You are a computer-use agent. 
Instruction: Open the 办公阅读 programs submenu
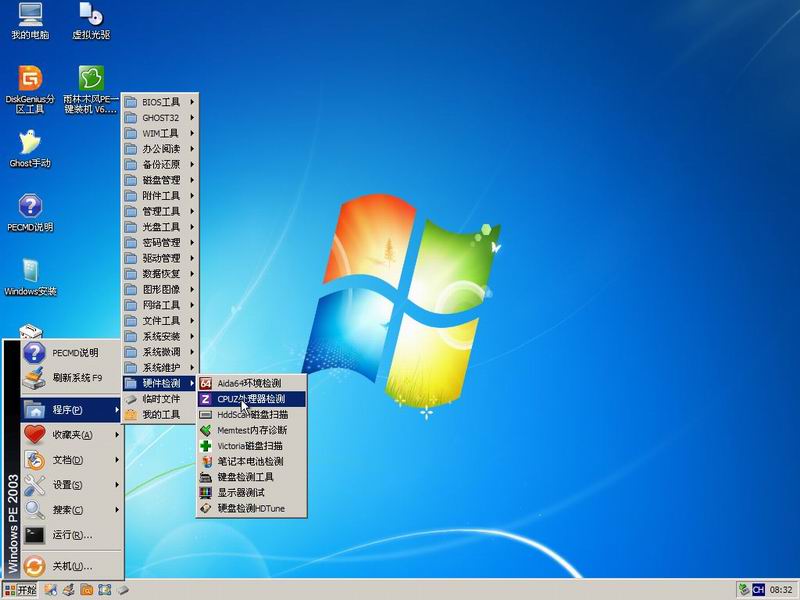pyautogui.click(x=160, y=149)
